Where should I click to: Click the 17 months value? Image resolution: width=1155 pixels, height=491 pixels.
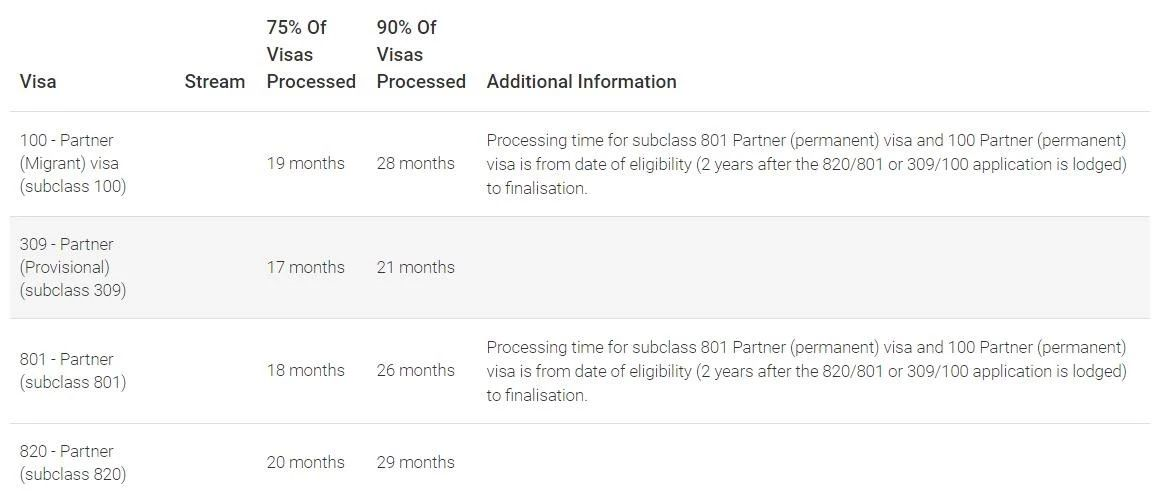305,267
